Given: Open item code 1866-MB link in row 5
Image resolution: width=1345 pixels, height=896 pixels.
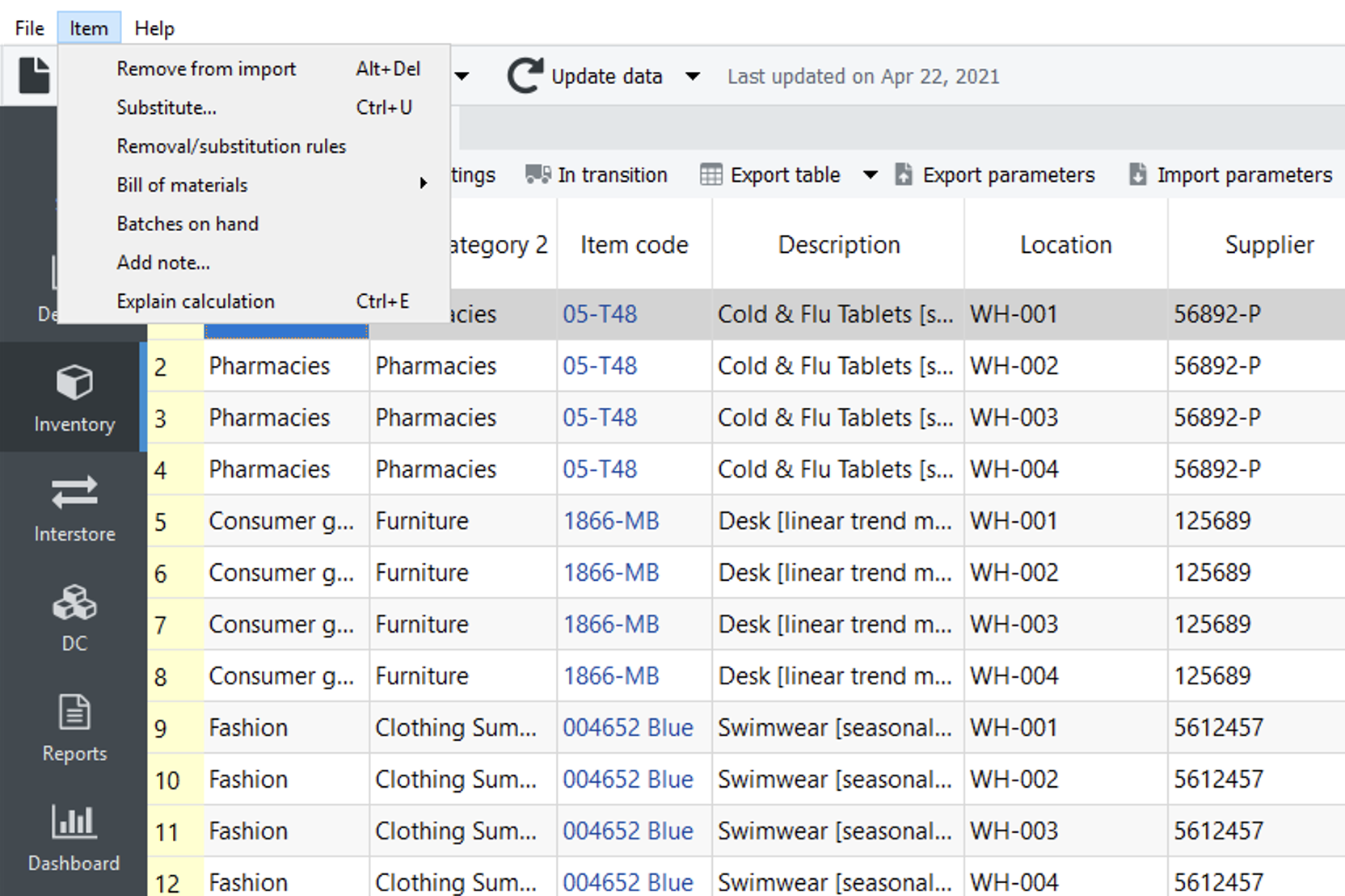Looking at the screenshot, I should point(611,521).
